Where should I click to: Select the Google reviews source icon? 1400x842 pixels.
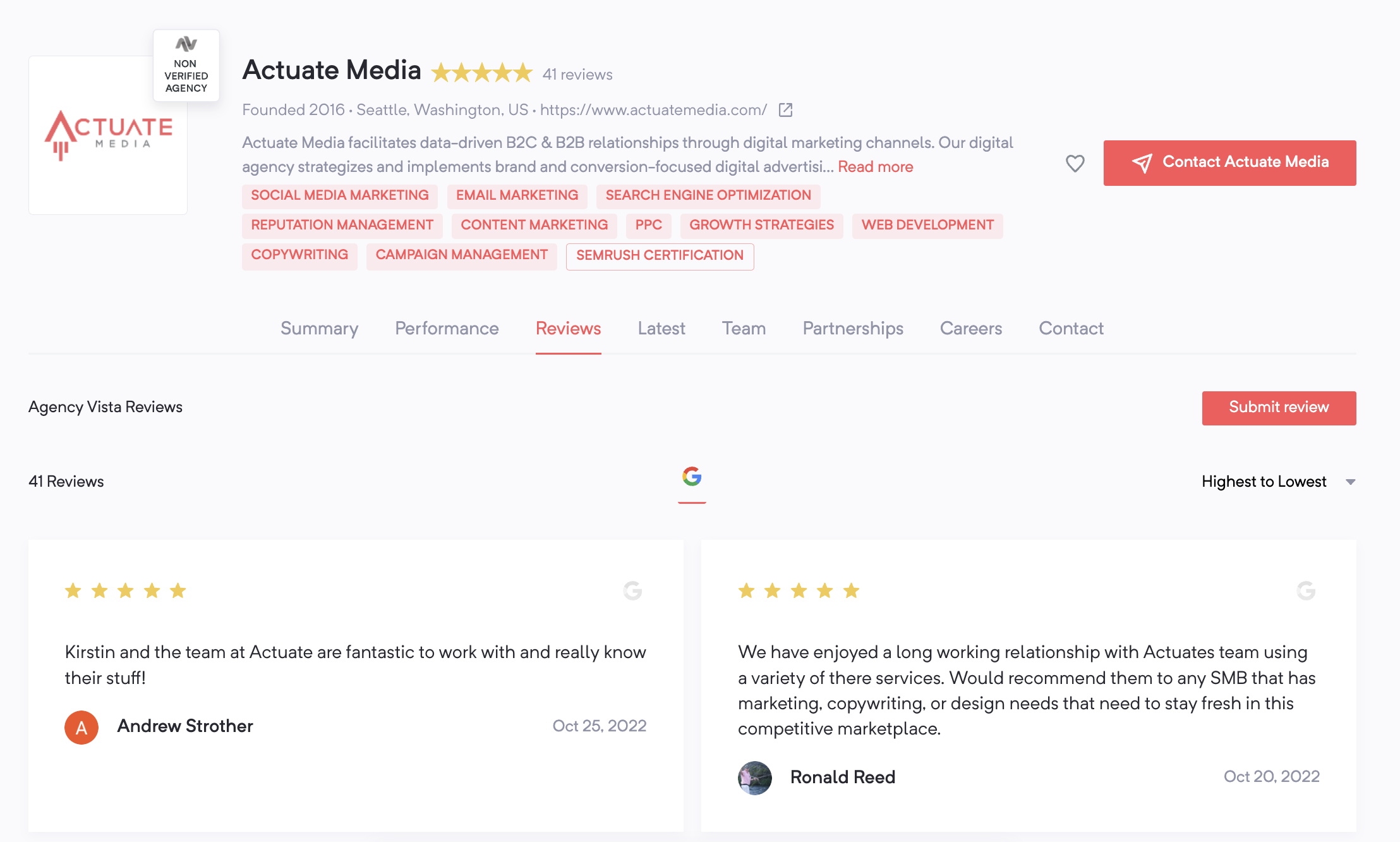click(x=692, y=476)
